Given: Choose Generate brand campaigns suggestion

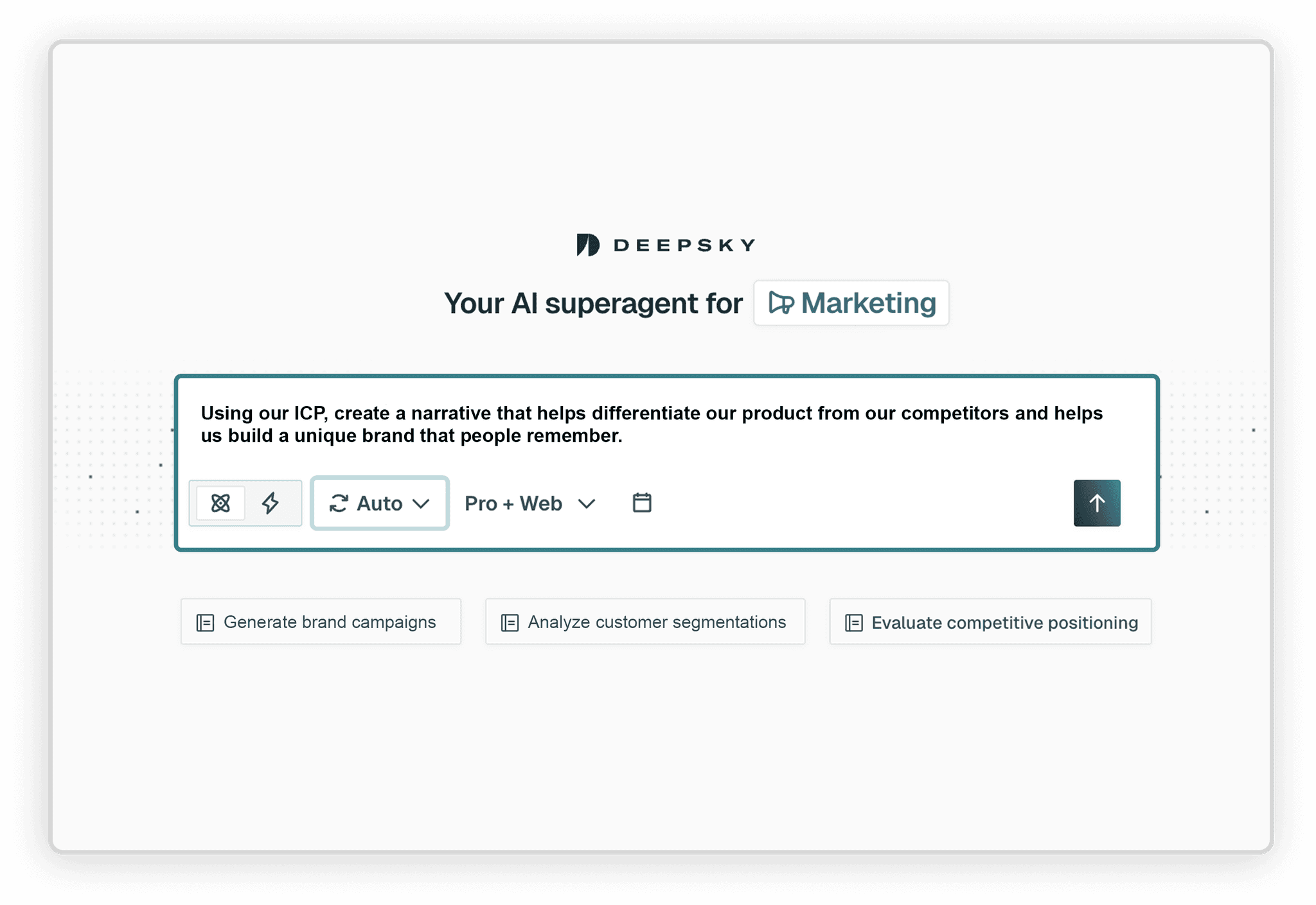Looking at the screenshot, I should [x=329, y=622].
